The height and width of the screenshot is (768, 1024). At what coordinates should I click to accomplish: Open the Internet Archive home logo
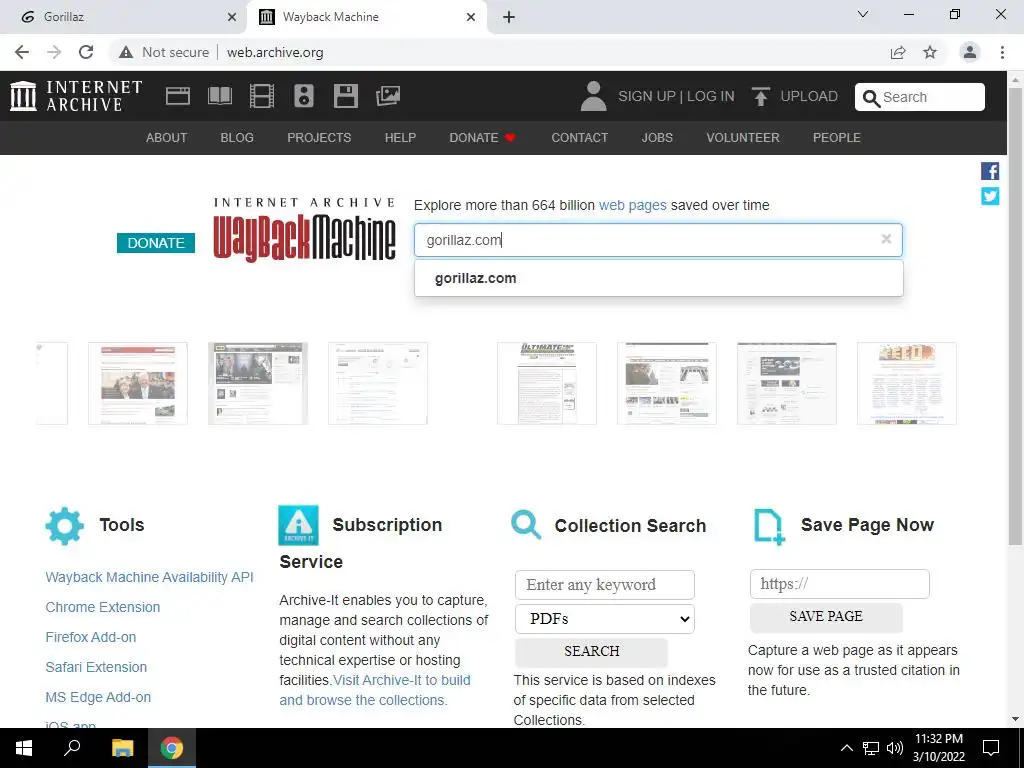pos(76,96)
